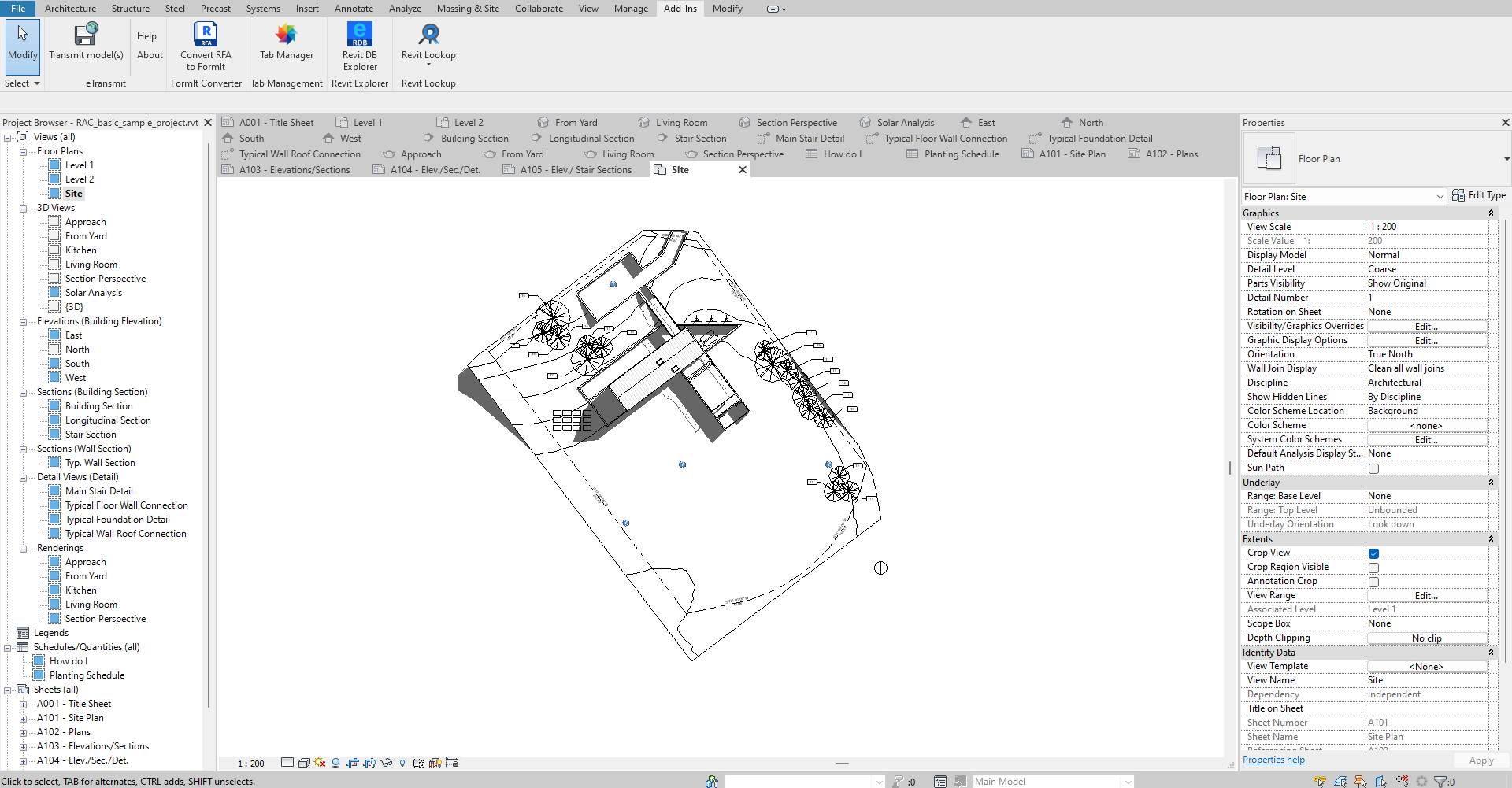Click Edit button for Visibility/Graphics Overrides
1512x788 pixels.
[x=1426, y=325]
